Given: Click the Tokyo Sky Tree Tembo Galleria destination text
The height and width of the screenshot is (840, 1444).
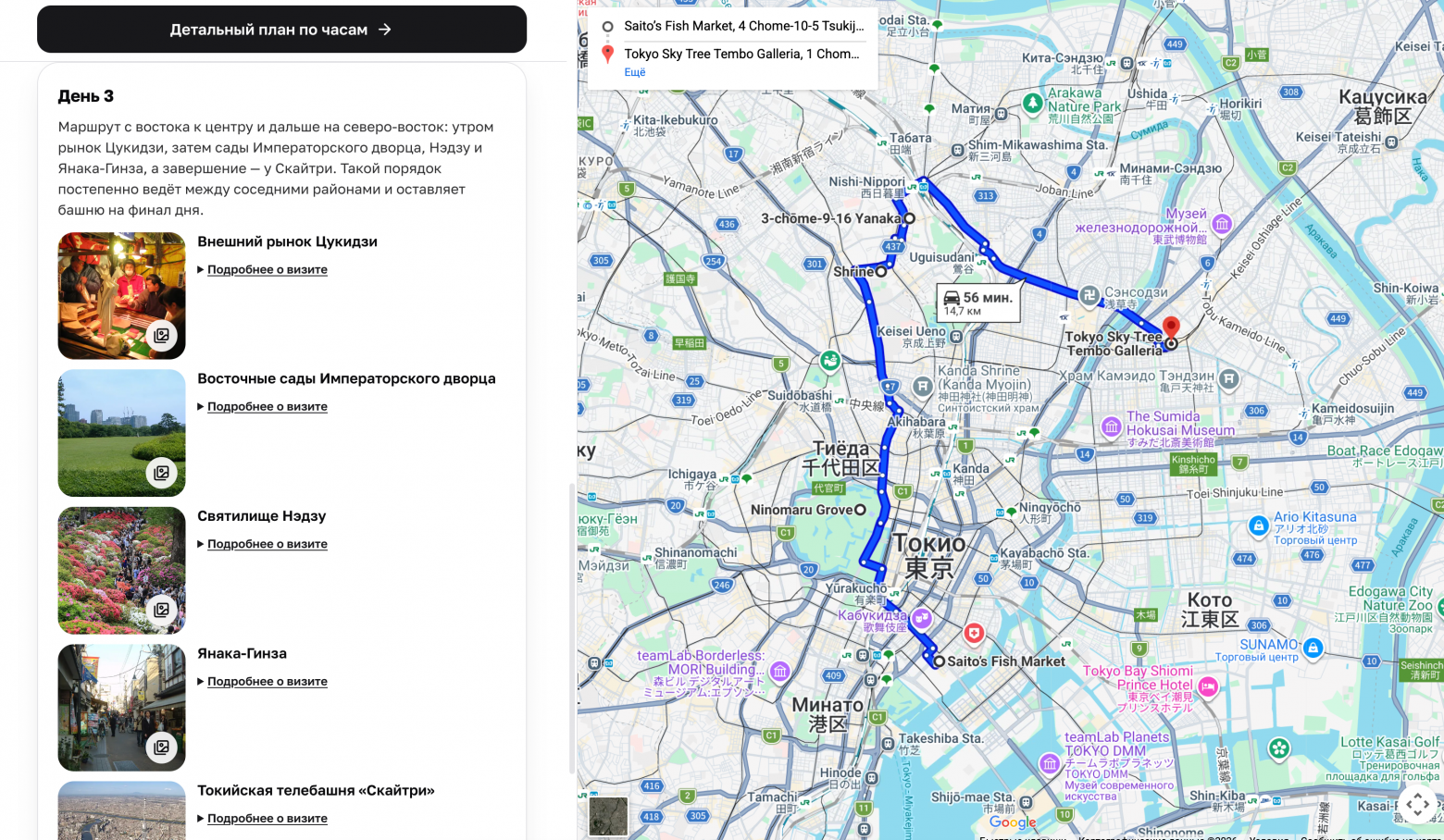Looking at the screenshot, I should (742, 54).
